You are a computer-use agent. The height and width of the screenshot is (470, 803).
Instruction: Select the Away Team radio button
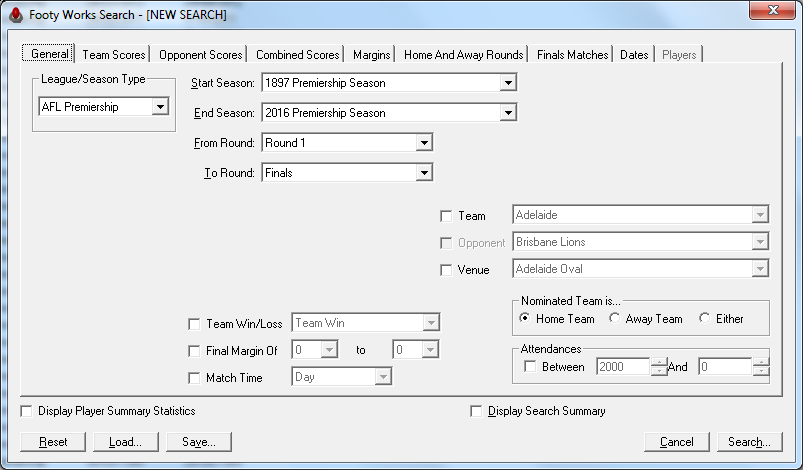point(615,319)
